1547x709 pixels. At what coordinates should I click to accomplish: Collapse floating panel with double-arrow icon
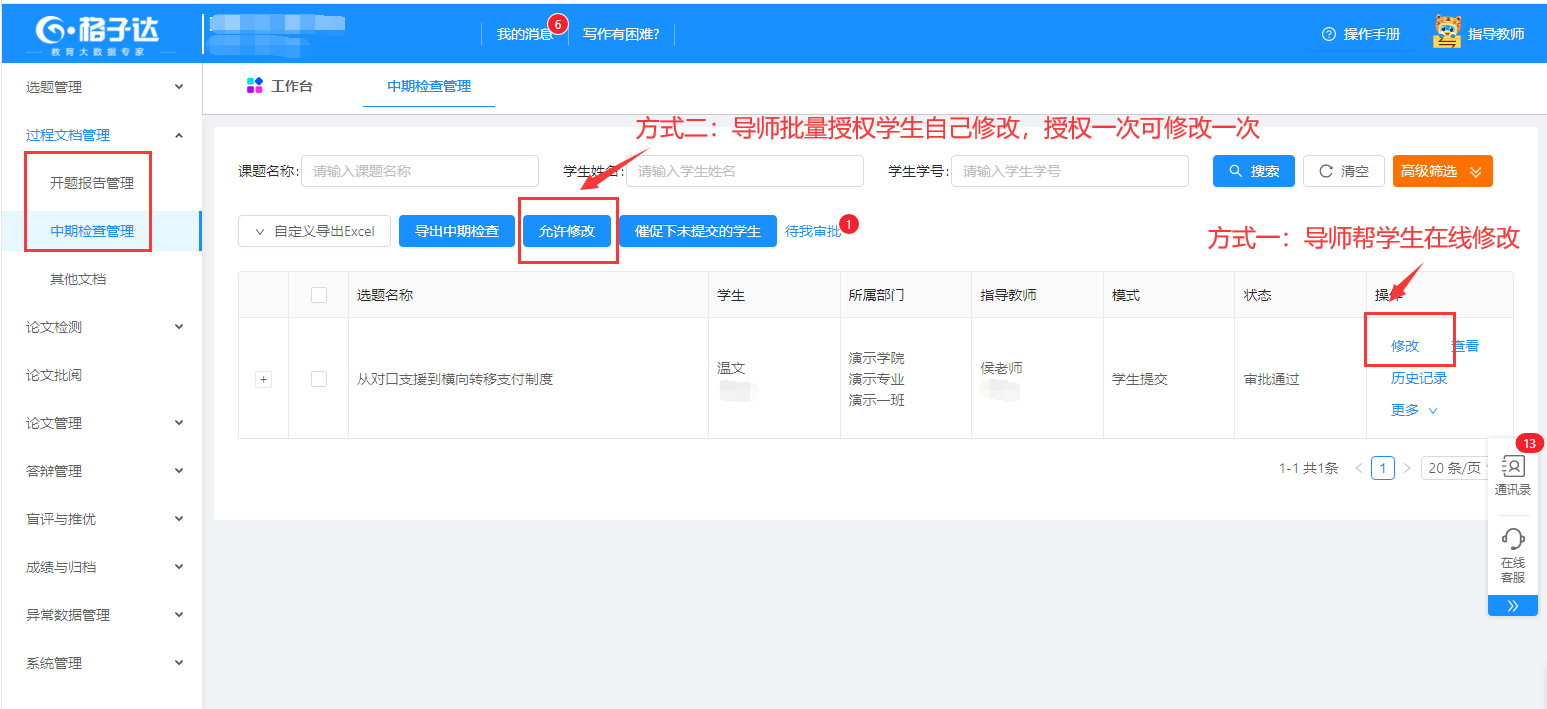[1512, 605]
